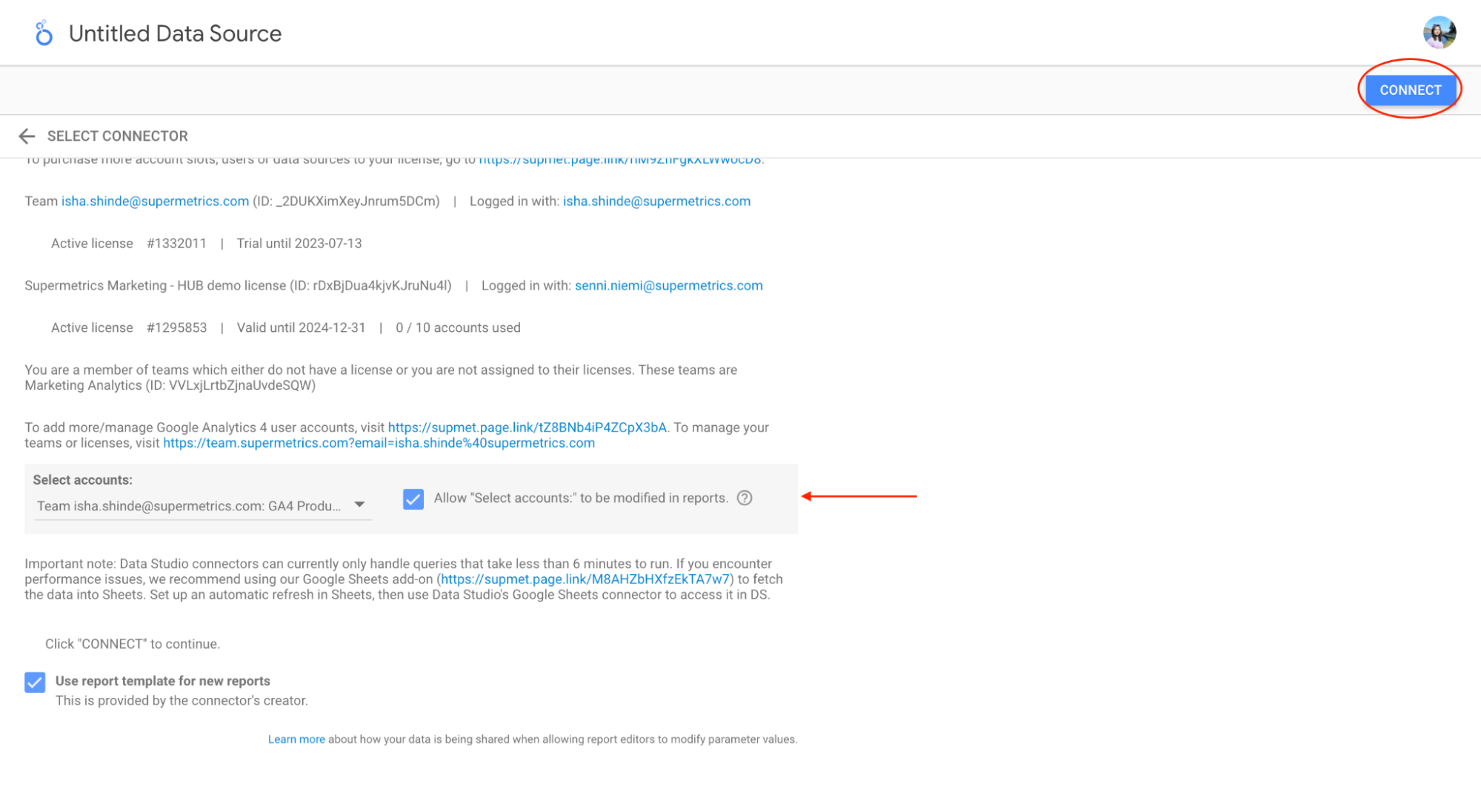The width and height of the screenshot is (1481, 812).
Task: Open the team.supermetrics.com management link
Action: [379, 443]
